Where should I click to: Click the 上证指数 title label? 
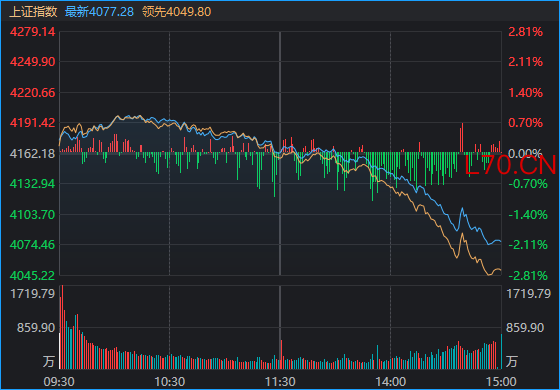(33, 11)
